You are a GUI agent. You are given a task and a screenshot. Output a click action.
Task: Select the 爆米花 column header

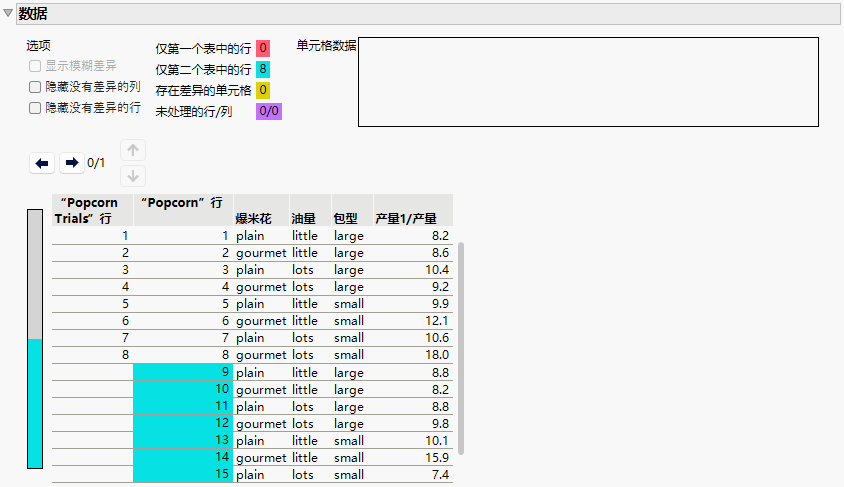pos(262,210)
